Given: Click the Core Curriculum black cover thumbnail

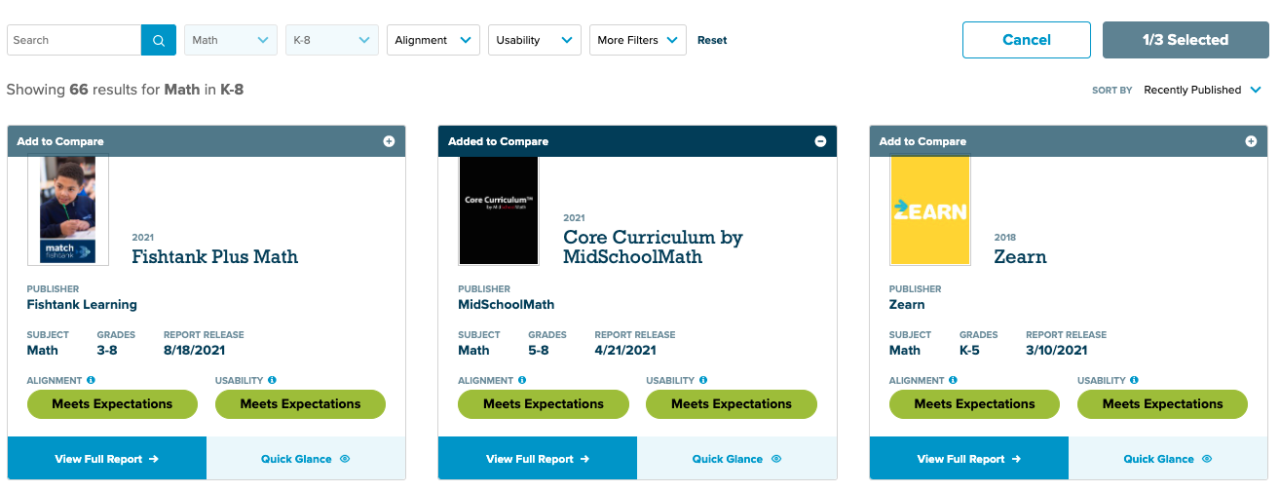Looking at the screenshot, I should click(x=498, y=210).
